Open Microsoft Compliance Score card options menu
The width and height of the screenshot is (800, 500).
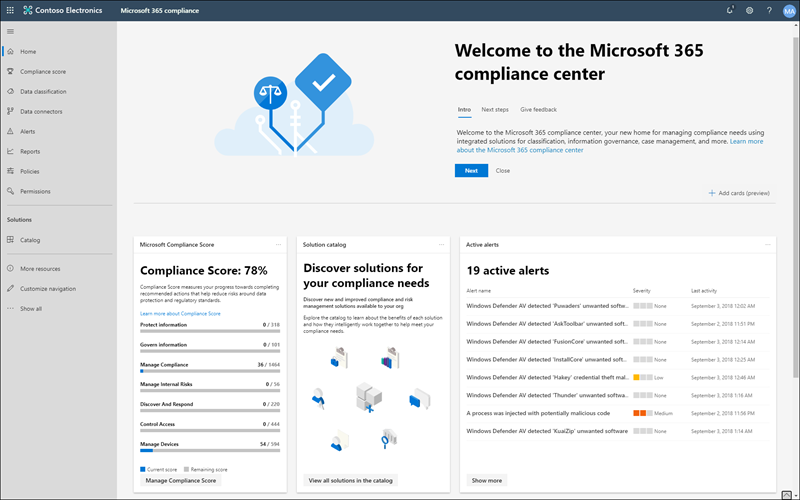pos(279,245)
